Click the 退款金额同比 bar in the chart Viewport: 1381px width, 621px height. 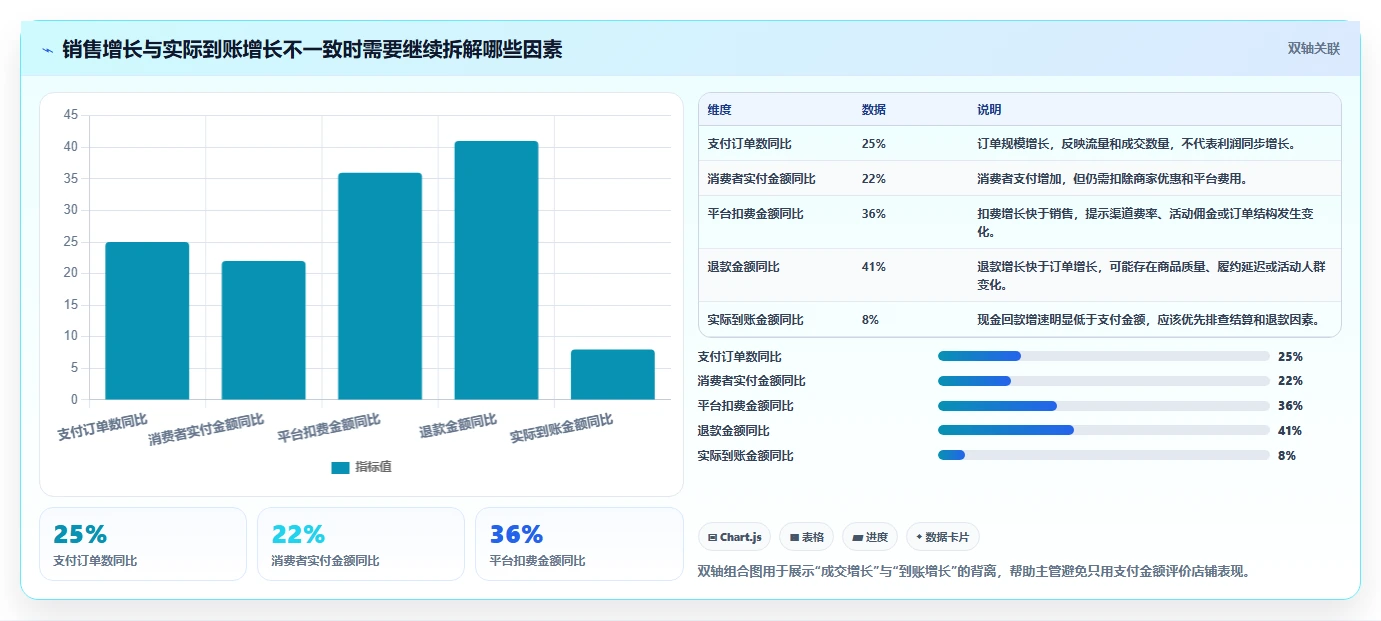tap(496, 270)
